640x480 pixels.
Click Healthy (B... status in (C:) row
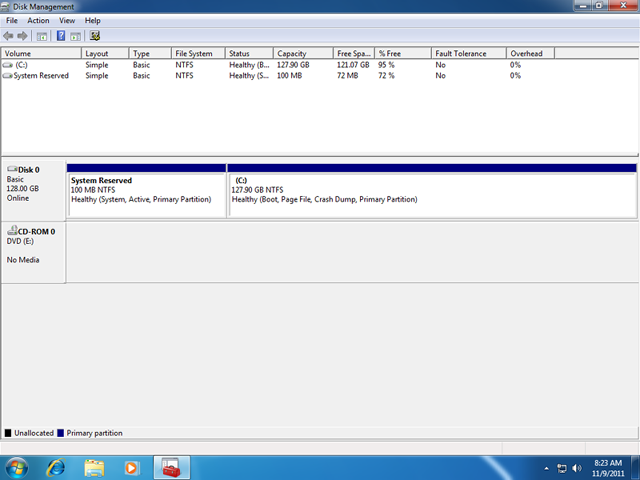click(249, 65)
